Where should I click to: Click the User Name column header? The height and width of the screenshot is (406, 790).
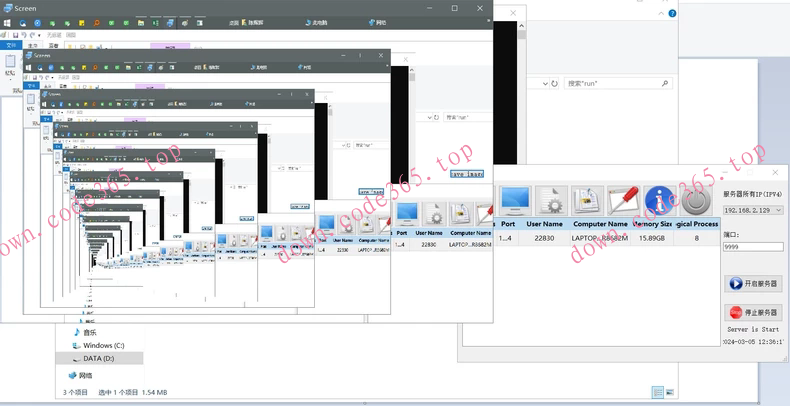click(x=545, y=224)
